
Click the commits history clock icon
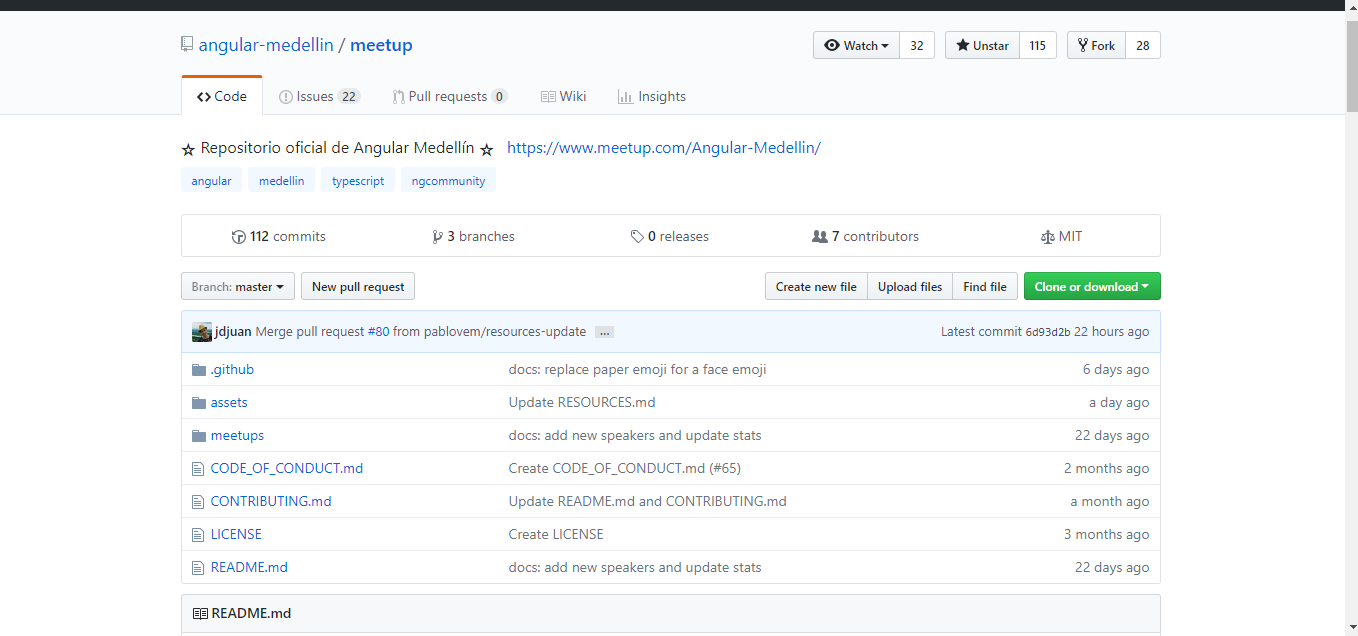[x=238, y=237]
